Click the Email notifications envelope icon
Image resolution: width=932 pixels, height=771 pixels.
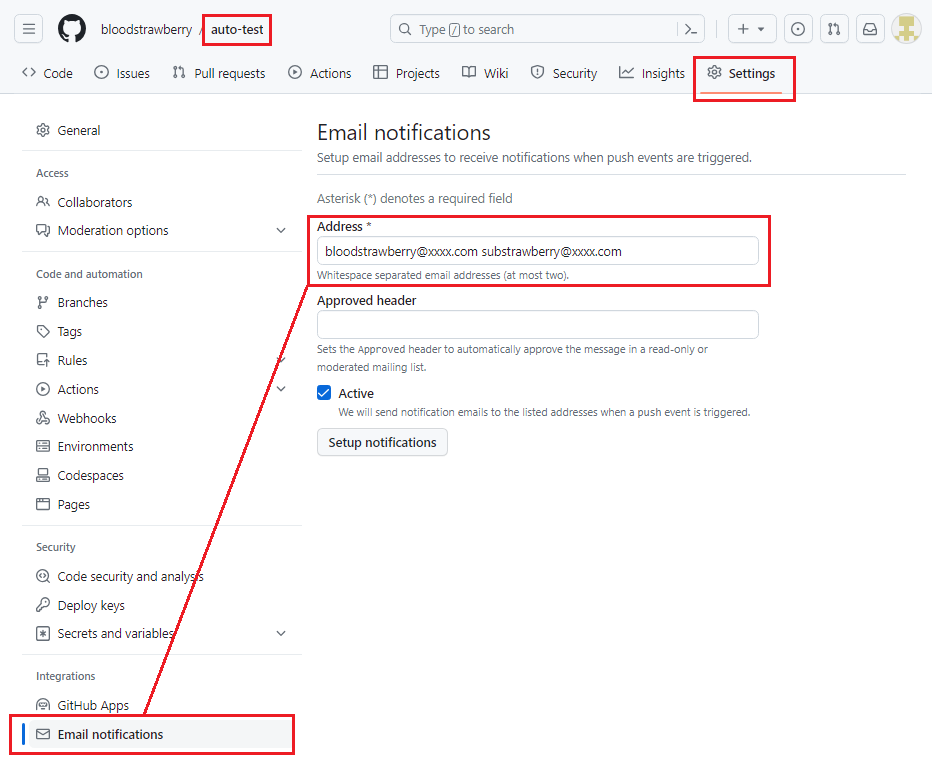(43, 734)
